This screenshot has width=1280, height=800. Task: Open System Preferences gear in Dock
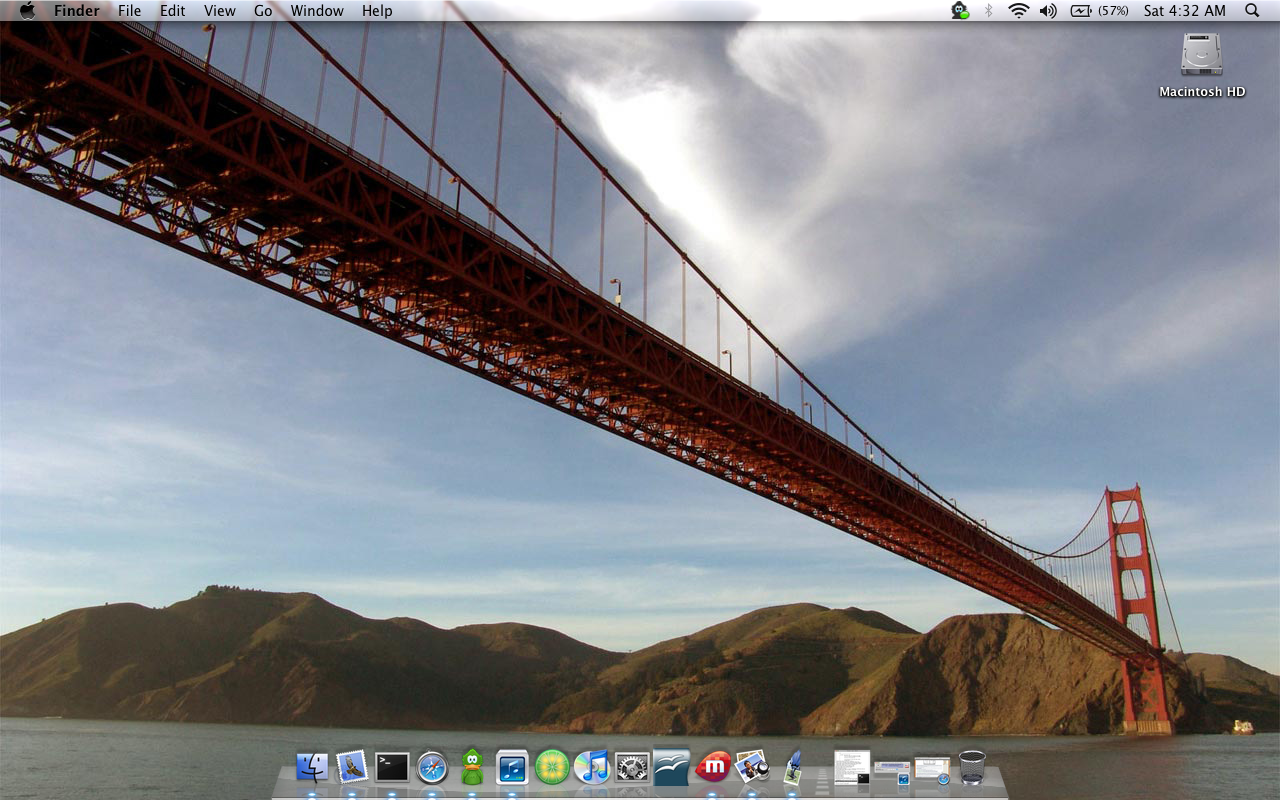click(632, 767)
